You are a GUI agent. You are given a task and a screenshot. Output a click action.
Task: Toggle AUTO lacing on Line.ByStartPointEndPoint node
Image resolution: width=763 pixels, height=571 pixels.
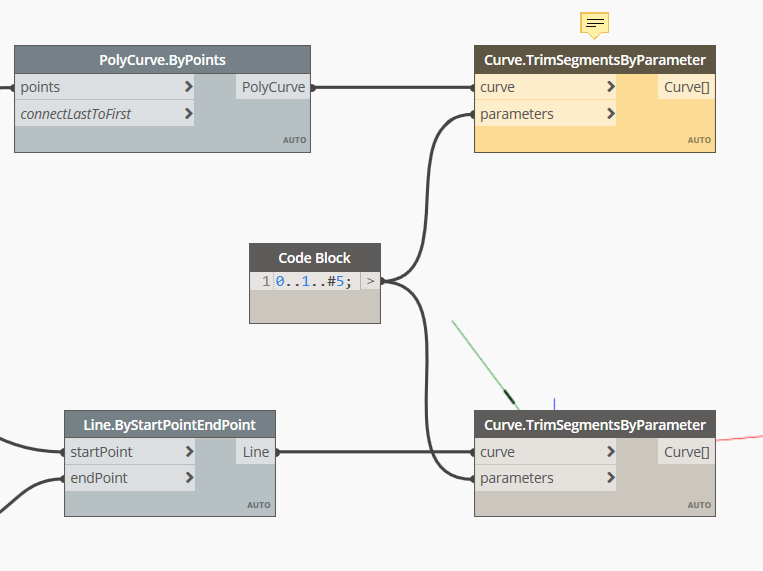pos(258,505)
